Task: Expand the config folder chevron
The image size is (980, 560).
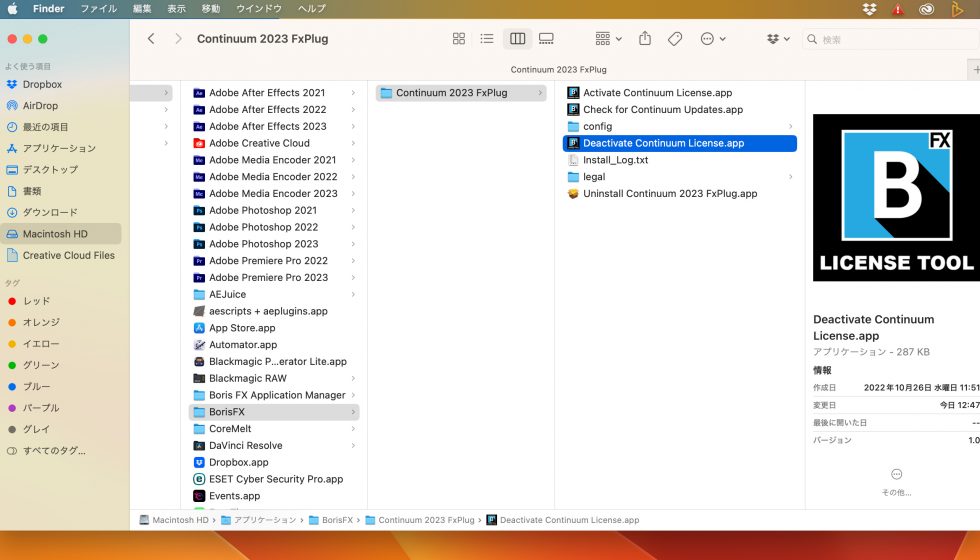Action: (x=791, y=126)
